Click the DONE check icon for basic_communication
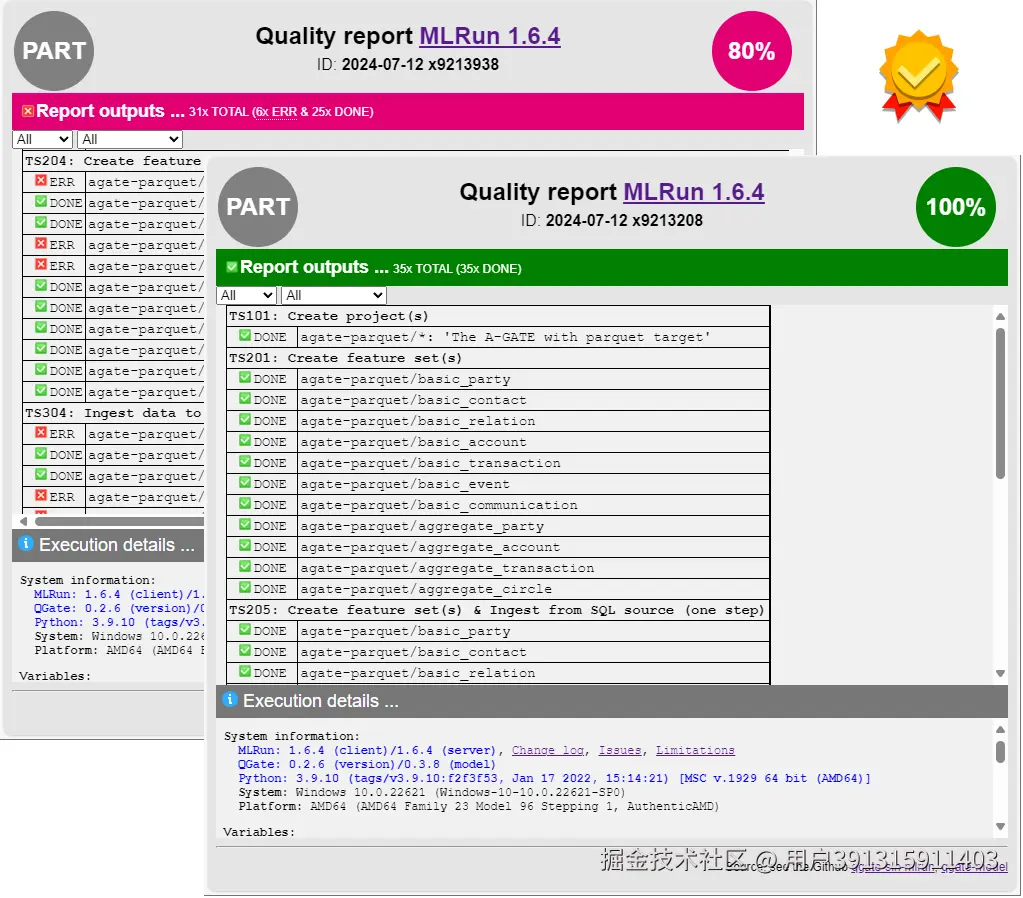This screenshot has height=898, width=1023. (x=245, y=504)
